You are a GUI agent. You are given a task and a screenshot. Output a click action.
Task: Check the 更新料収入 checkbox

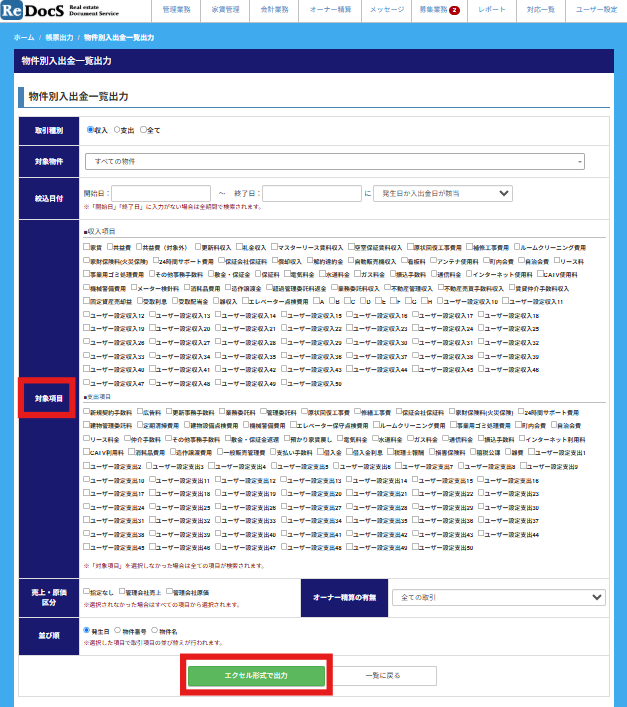[x=198, y=247]
